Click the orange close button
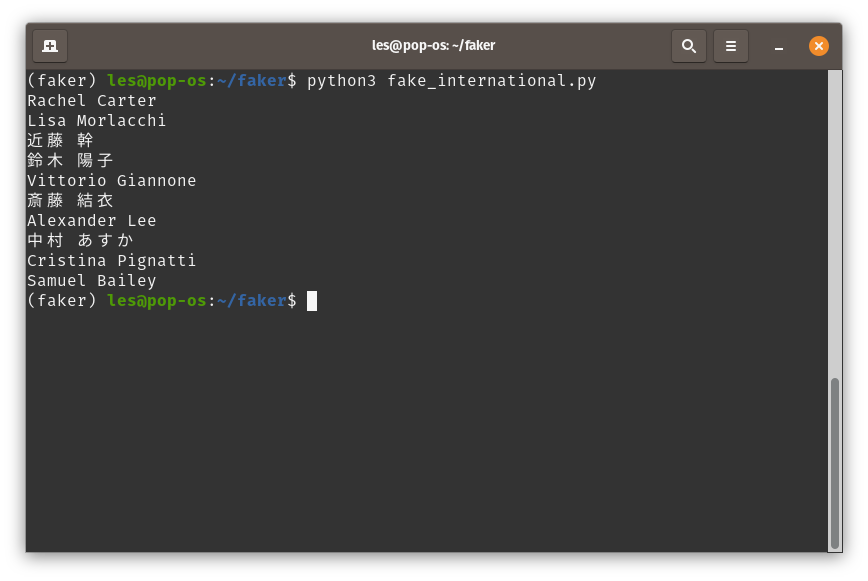868x581 pixels. tap(819, 45)
